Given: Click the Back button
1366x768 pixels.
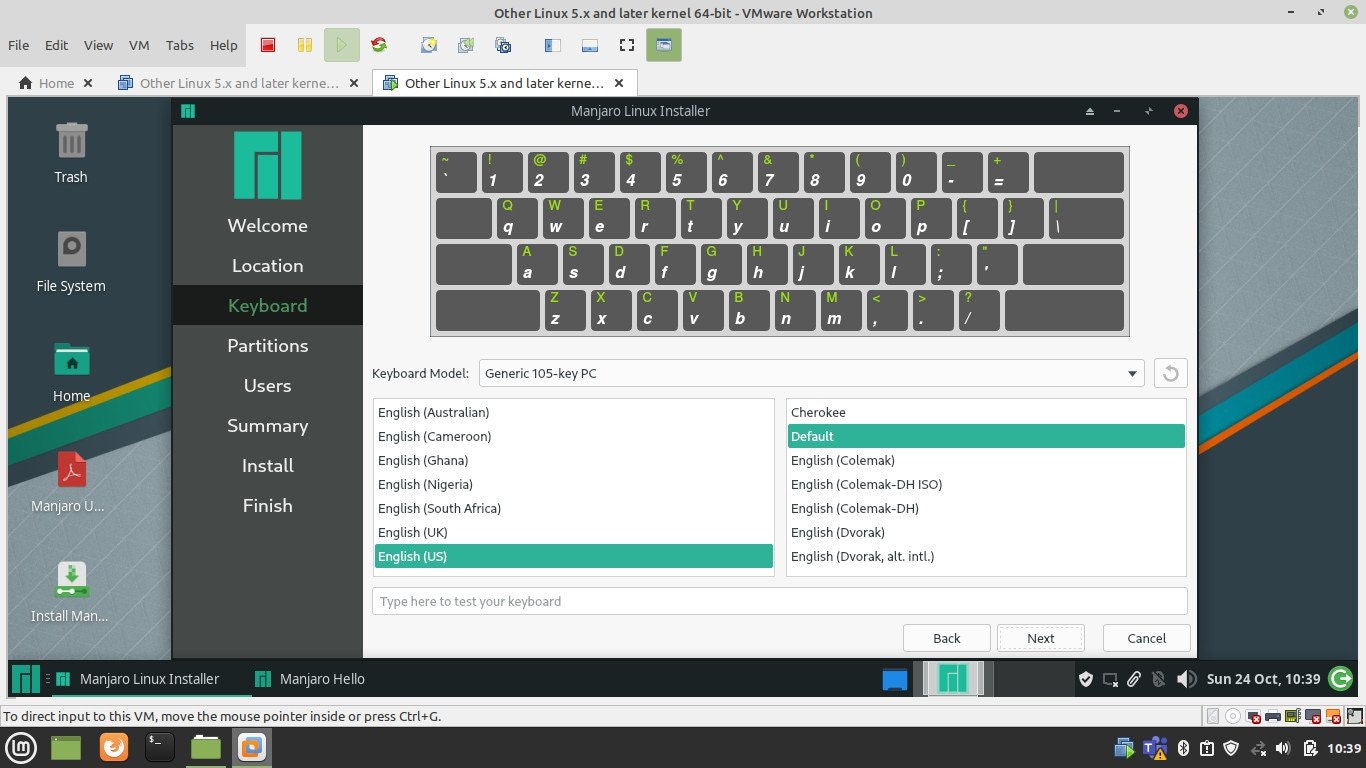Looking at the screenshot, I should coord(947,638).
